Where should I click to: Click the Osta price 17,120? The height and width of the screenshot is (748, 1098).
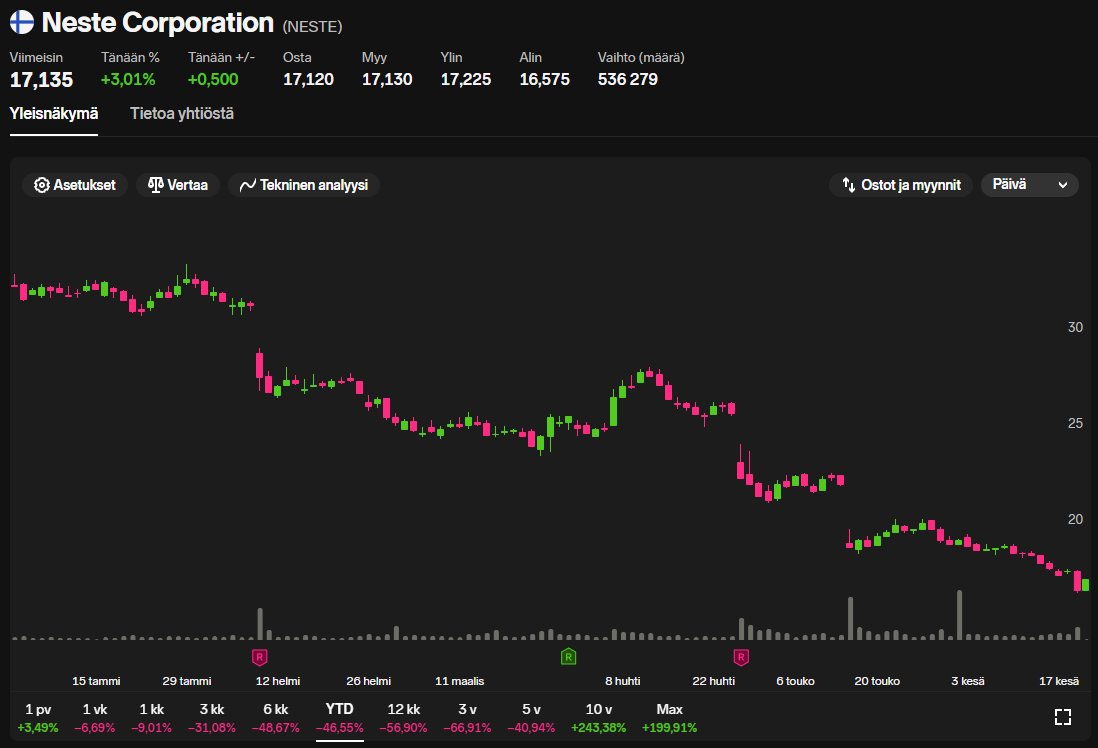[x=308, y=79]
